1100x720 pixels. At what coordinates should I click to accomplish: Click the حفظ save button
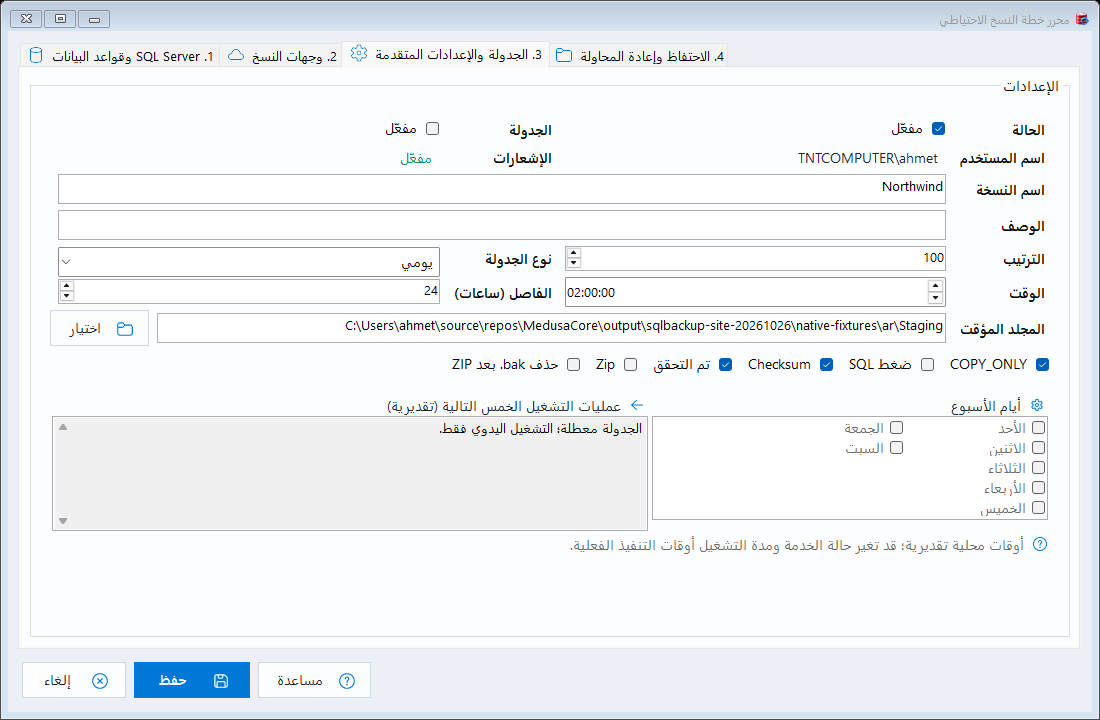click(x=192, y=680)
